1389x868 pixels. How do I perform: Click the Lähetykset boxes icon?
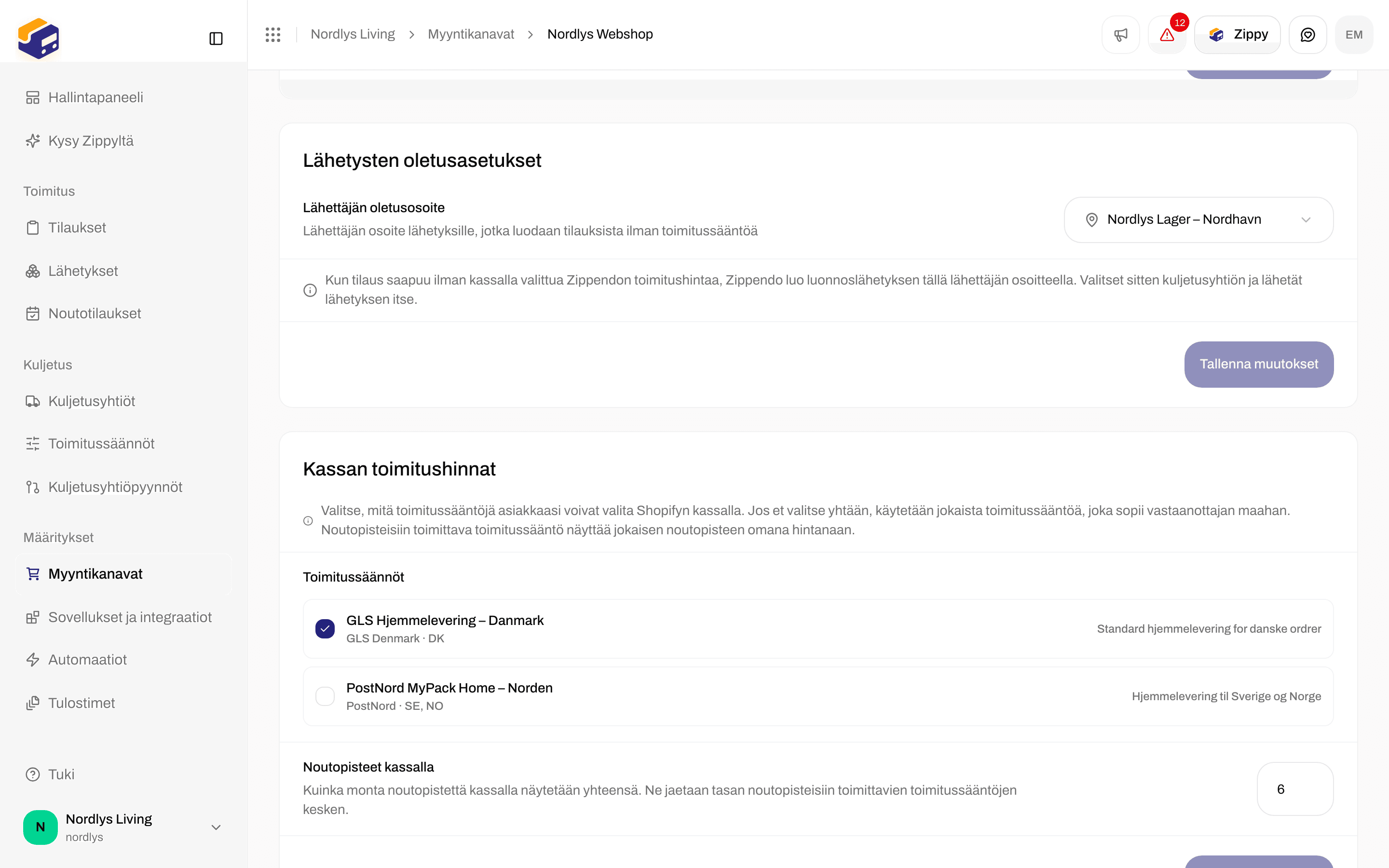pos(33,271)
